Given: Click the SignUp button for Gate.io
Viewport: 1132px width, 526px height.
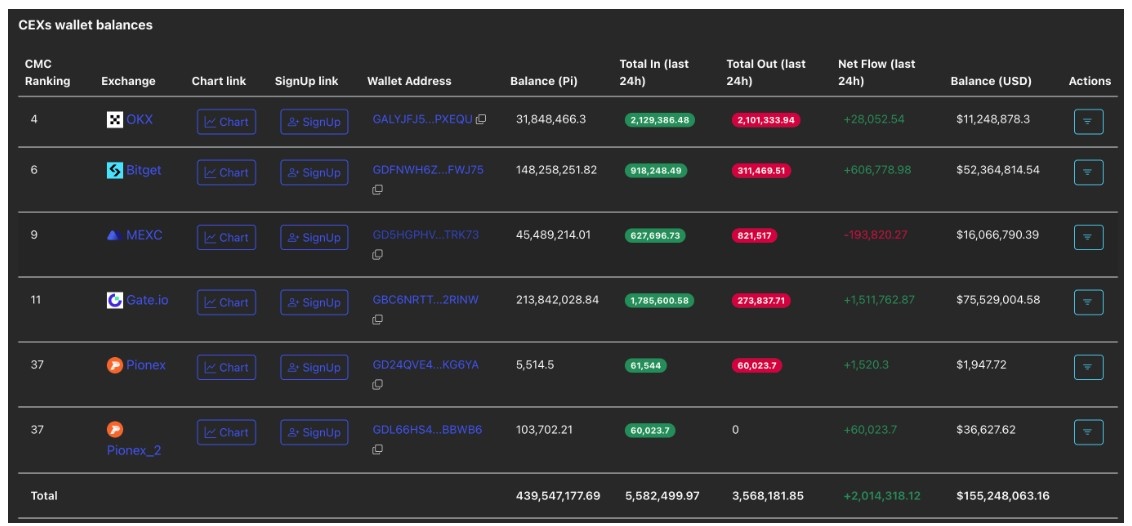Looking at the screenshot, I should click(314, 302).
